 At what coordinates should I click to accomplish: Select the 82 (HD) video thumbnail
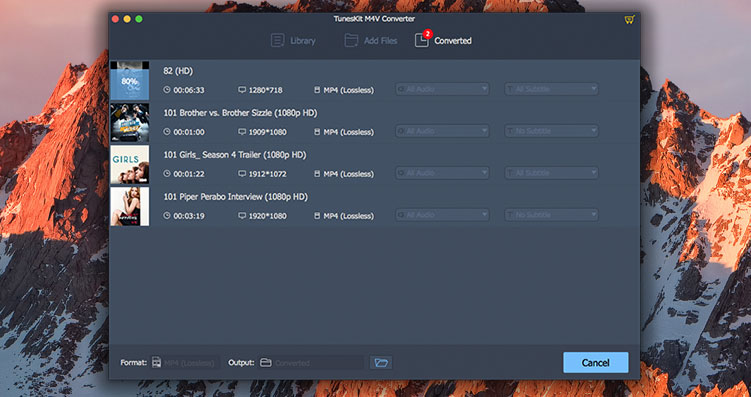[x=129, y=80]
